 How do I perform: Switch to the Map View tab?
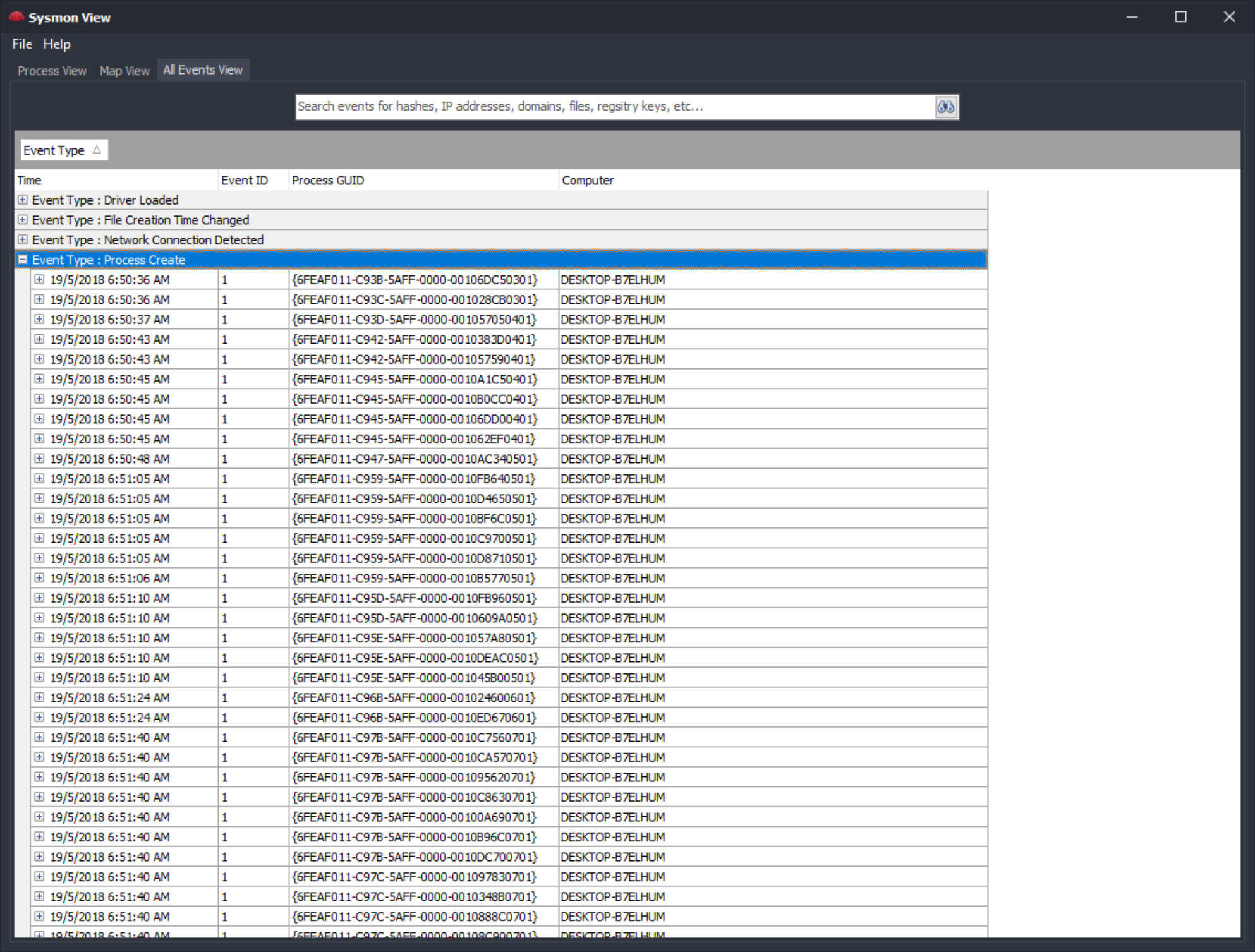[124, 71]
